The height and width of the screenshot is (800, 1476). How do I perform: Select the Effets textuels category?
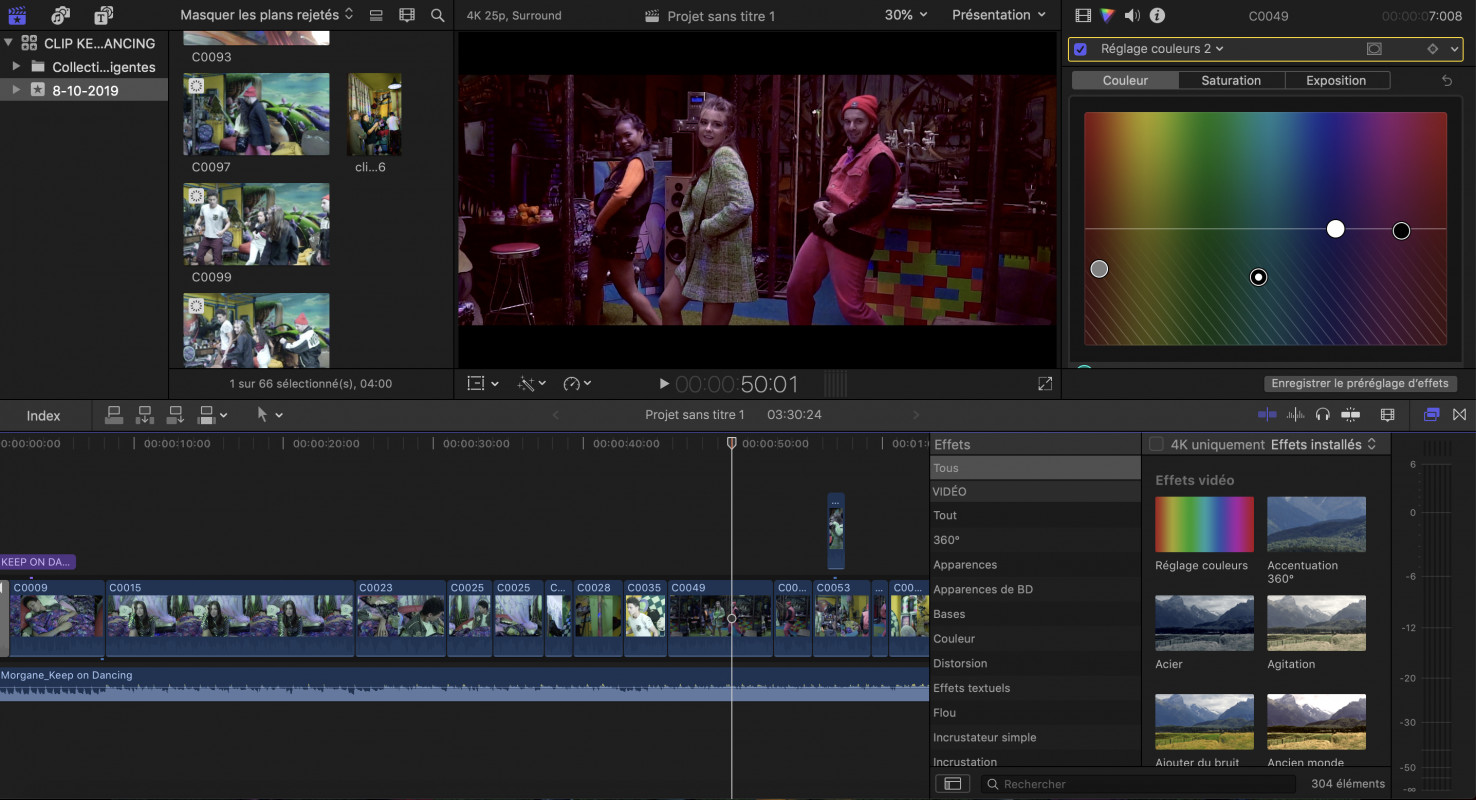click(x=1035, y=688)
